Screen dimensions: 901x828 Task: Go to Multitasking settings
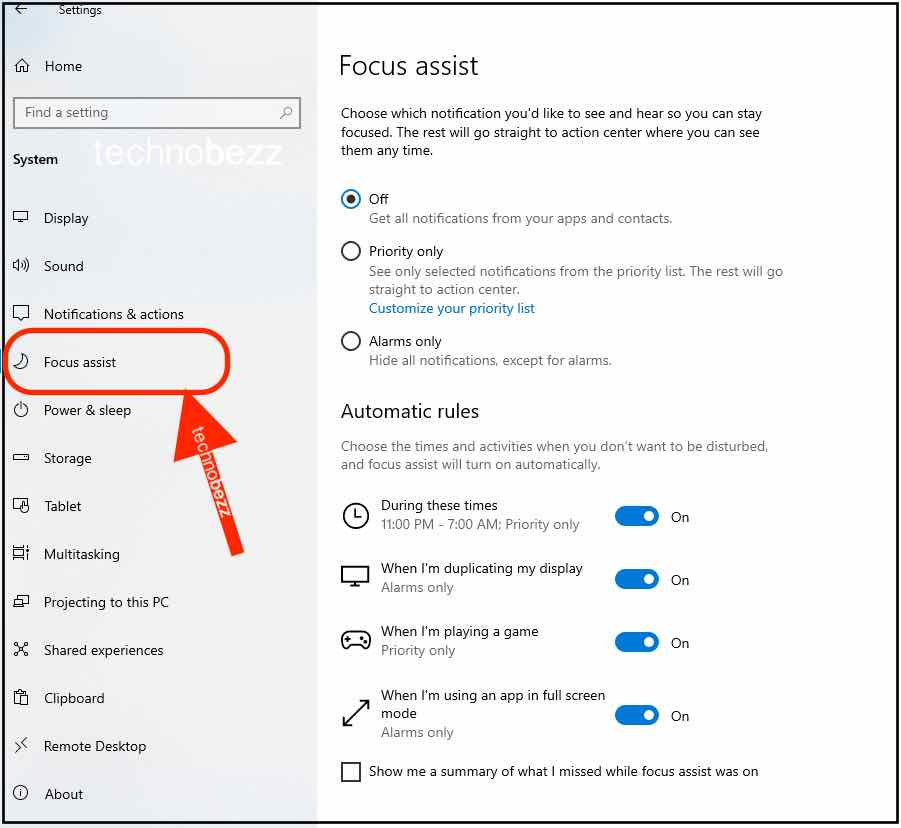(x=82, y=554)
